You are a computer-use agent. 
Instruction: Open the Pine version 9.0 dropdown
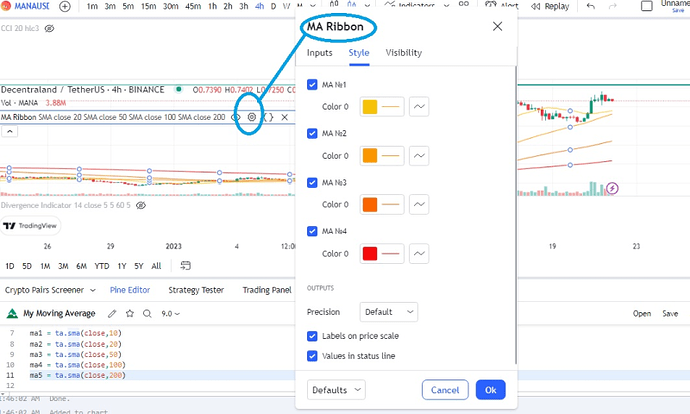pos(171,313)
